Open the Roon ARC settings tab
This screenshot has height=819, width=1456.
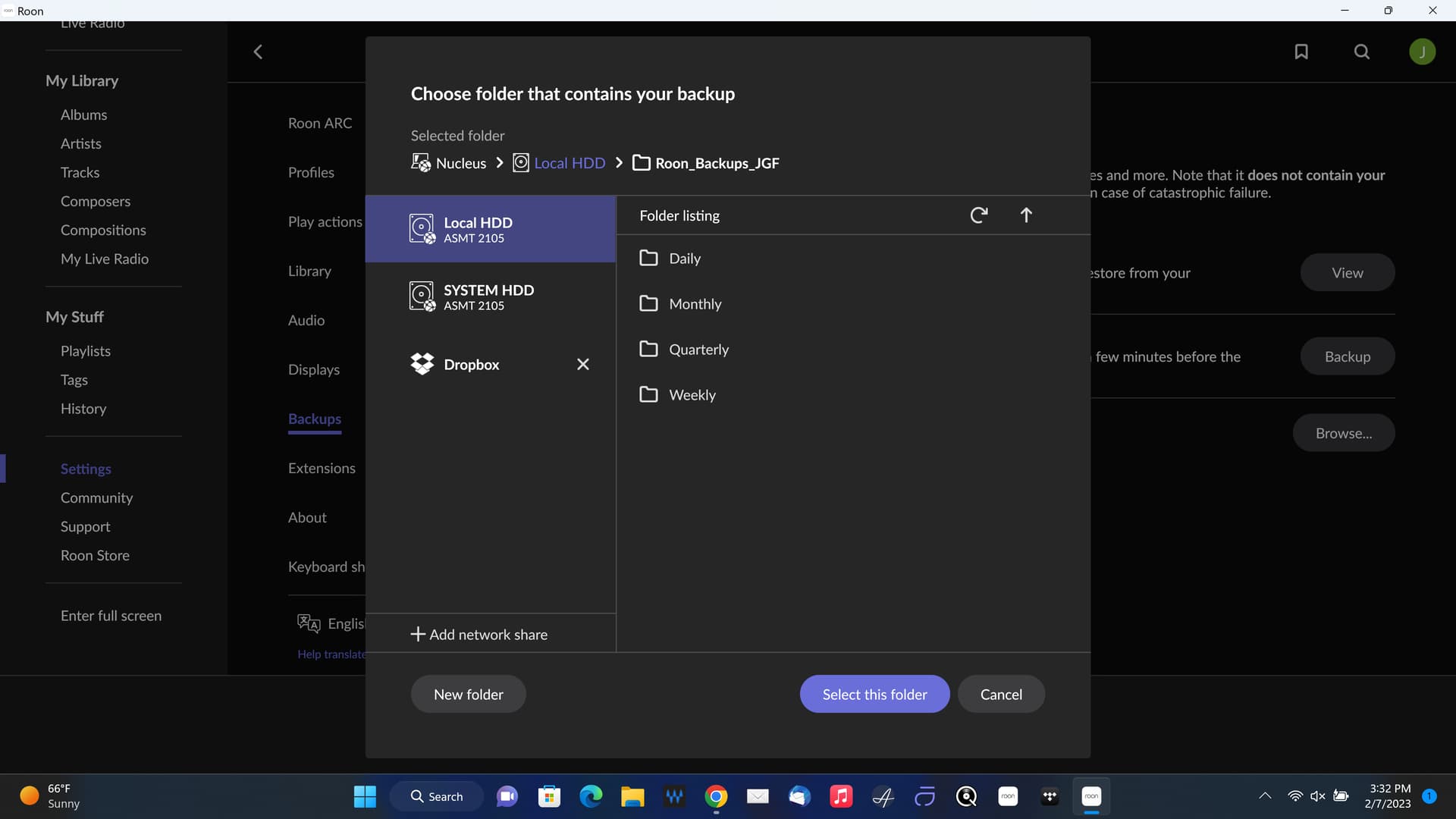coord(320,123)
